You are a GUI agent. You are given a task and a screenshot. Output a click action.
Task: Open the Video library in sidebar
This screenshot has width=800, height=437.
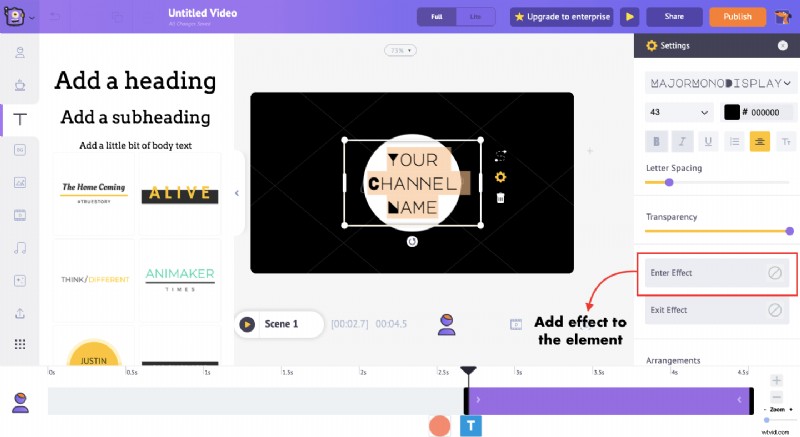click(20, 215)
